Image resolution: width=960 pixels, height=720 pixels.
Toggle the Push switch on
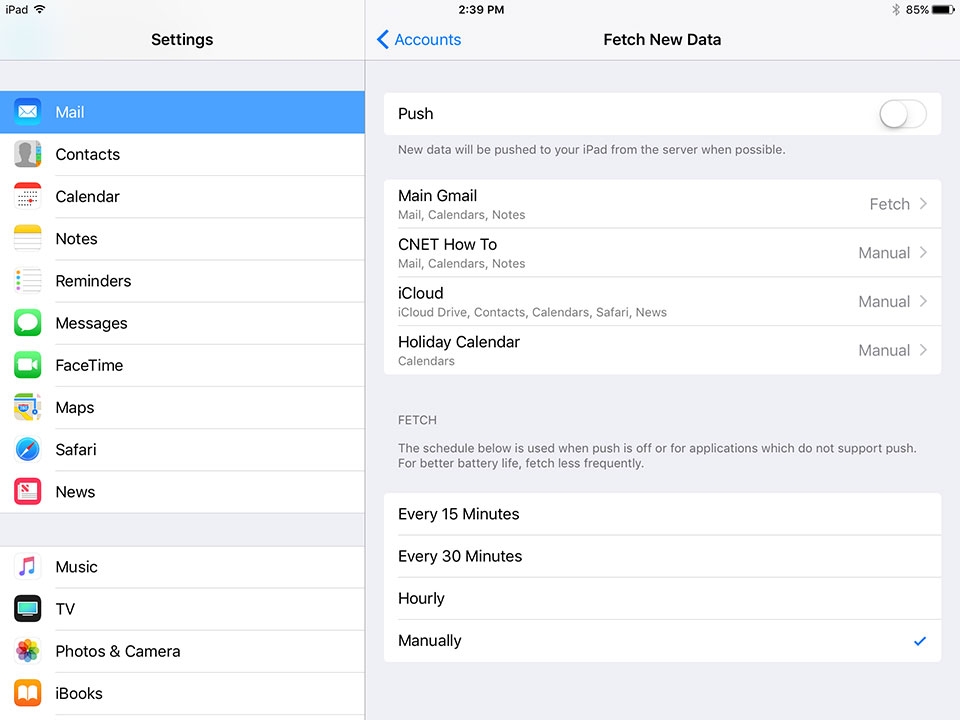902,114
